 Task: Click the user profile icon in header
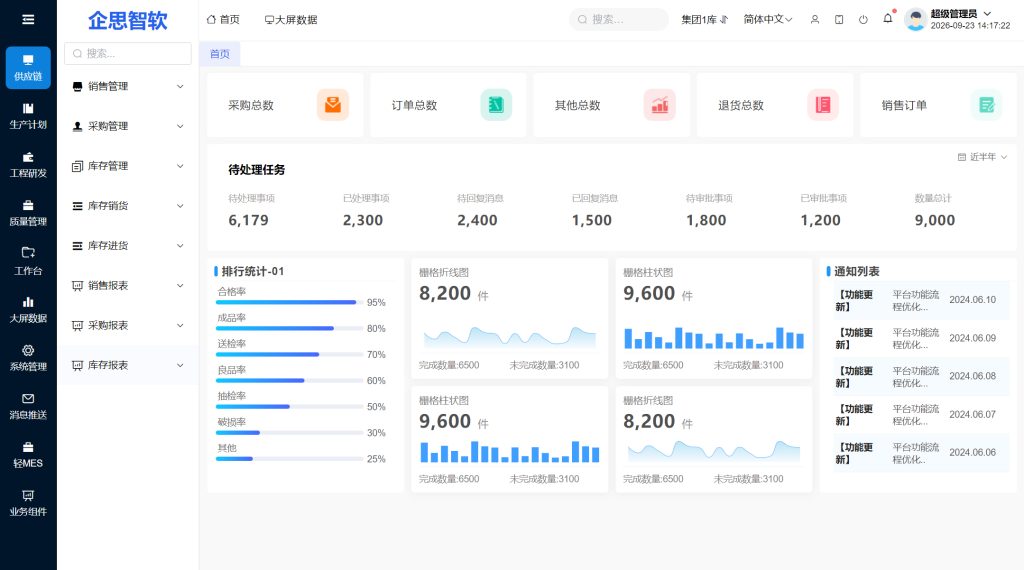coord(815,20)
